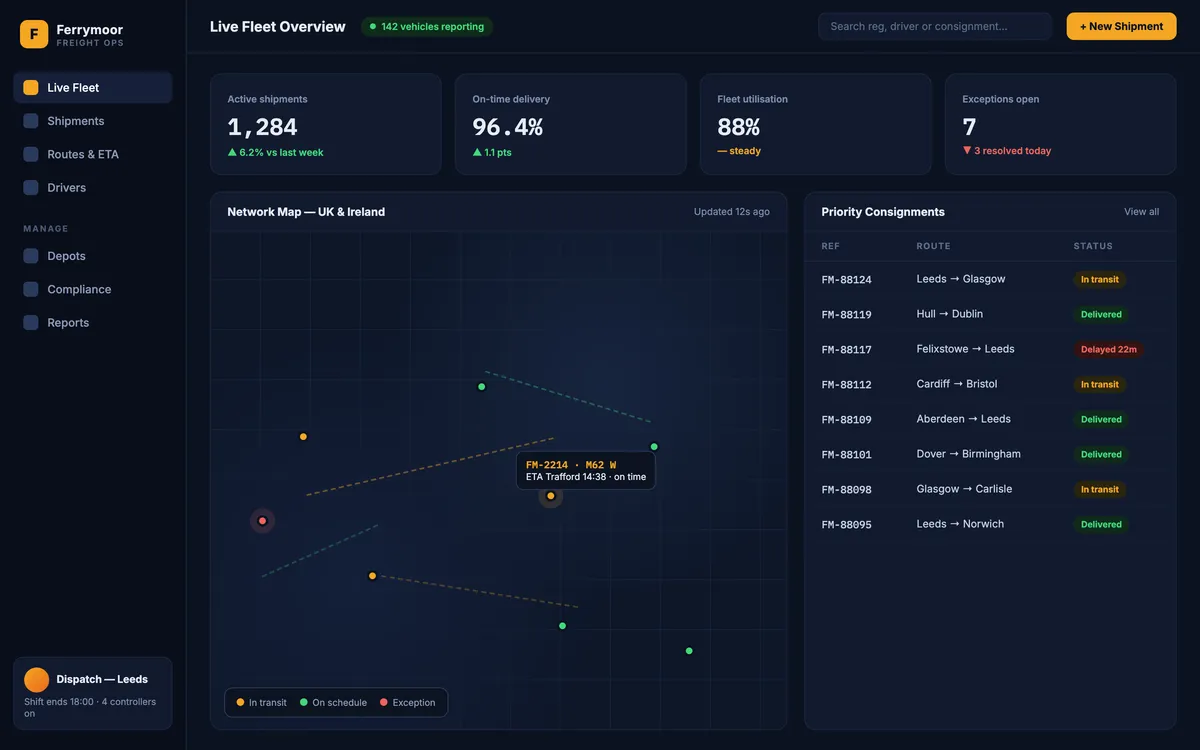Click the Cardiff → Bristol route
Viewport: 1200px width, 750px height.
[957, 384]
